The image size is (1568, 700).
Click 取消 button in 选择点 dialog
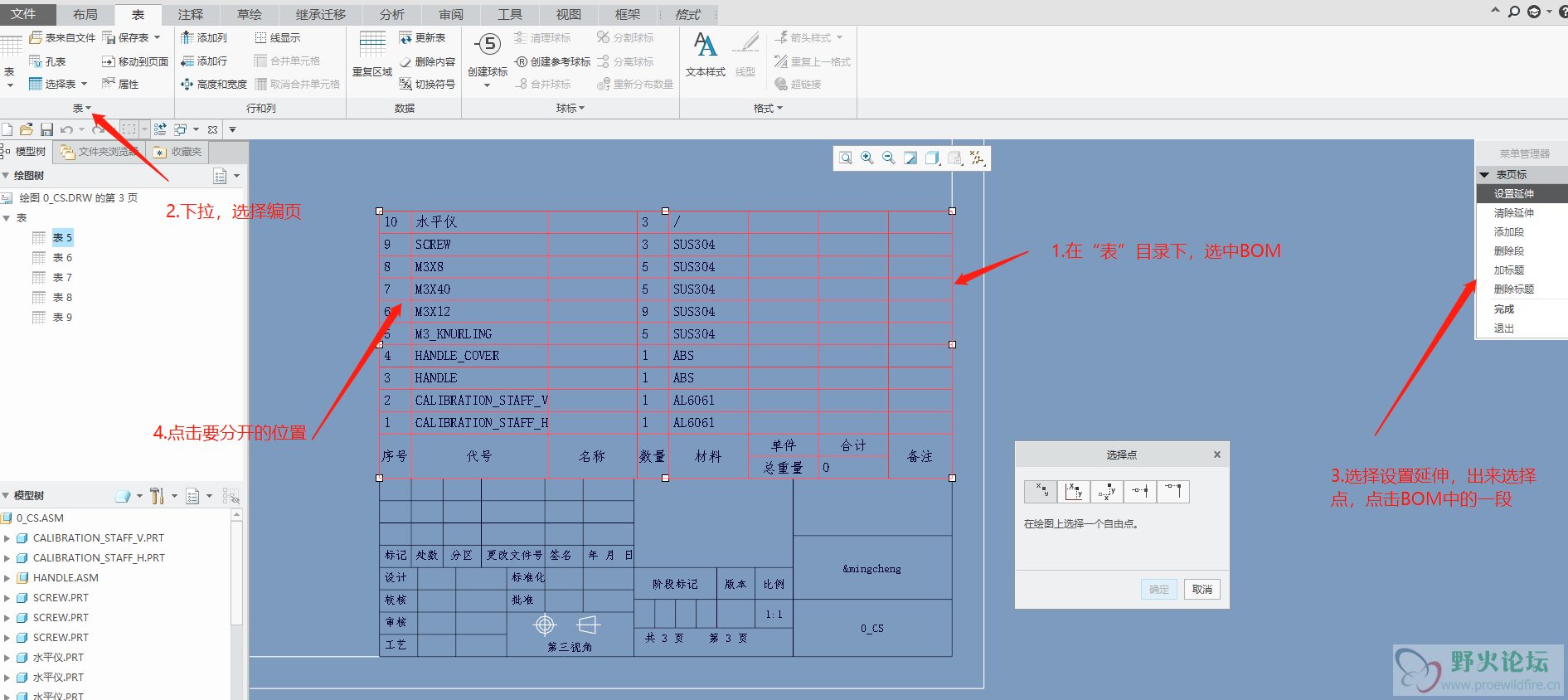(1201, 590)
